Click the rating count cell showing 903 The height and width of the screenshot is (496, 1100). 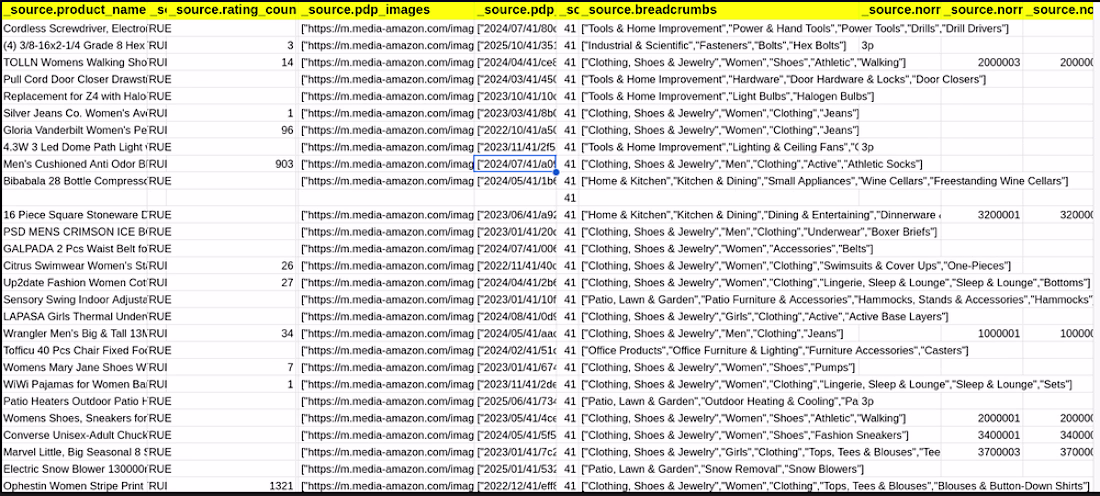point(232,164)
